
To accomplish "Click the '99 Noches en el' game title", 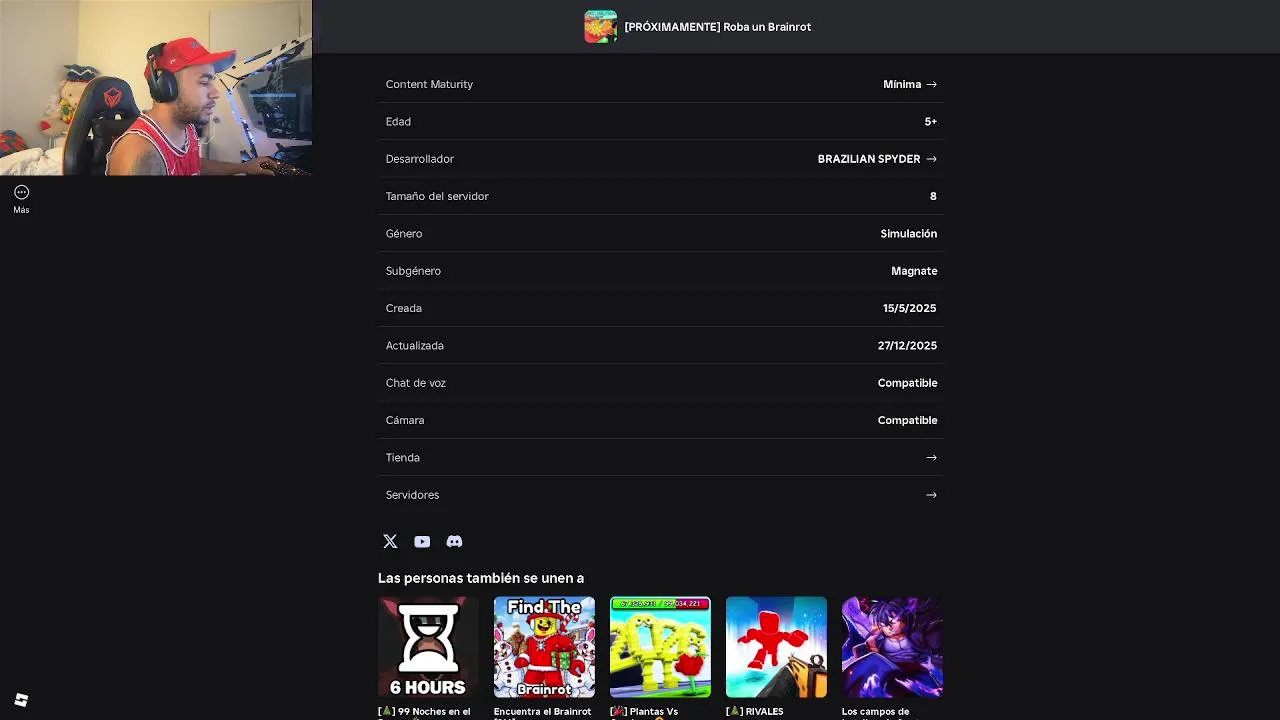I will click(x=424, y=712).
